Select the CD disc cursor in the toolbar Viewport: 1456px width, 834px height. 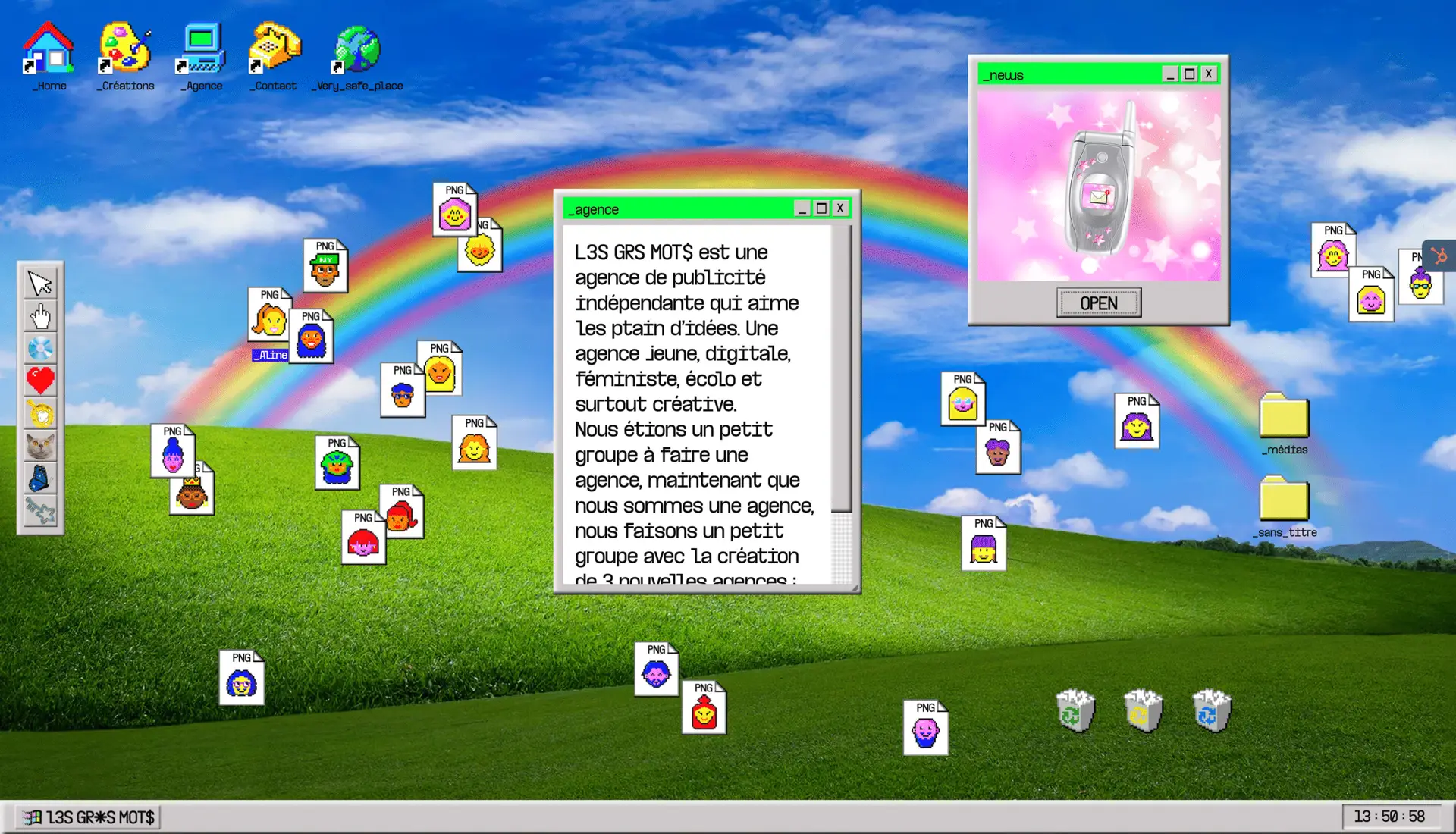(x=40, y=348)
